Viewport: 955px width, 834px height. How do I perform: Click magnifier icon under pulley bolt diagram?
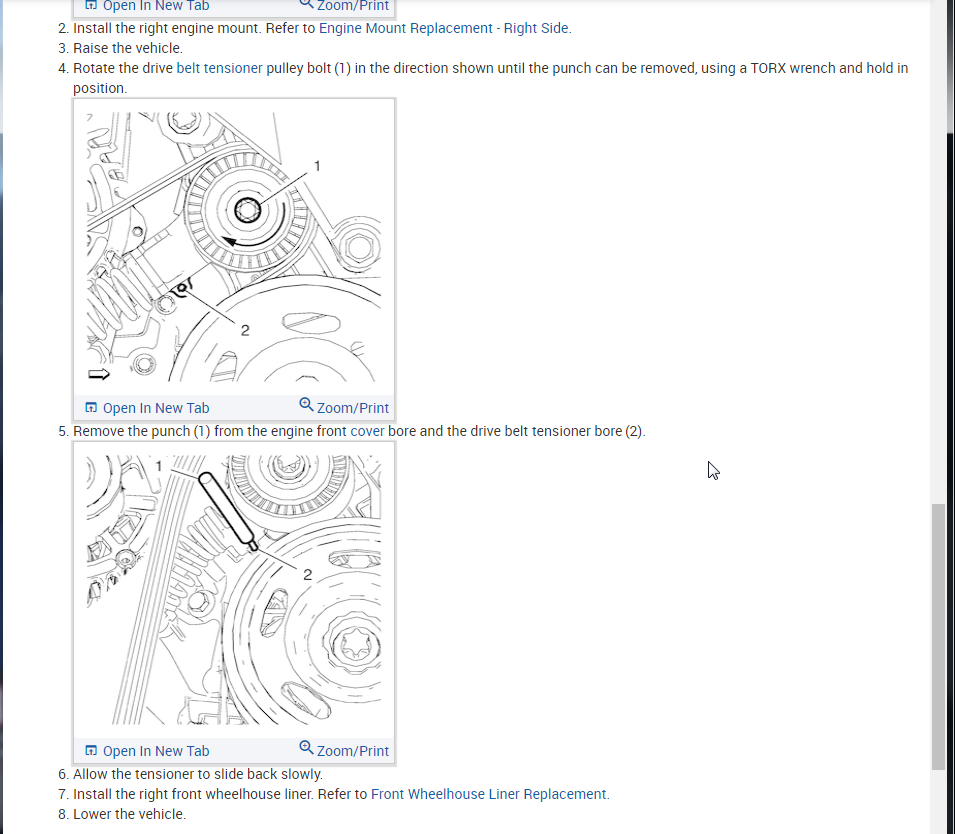pyautogui.click(x=306, y=405)
